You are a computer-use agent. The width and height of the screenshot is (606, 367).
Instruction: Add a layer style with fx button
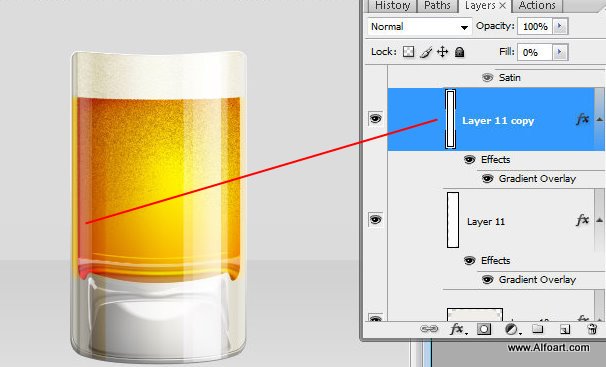click(458, 329)
